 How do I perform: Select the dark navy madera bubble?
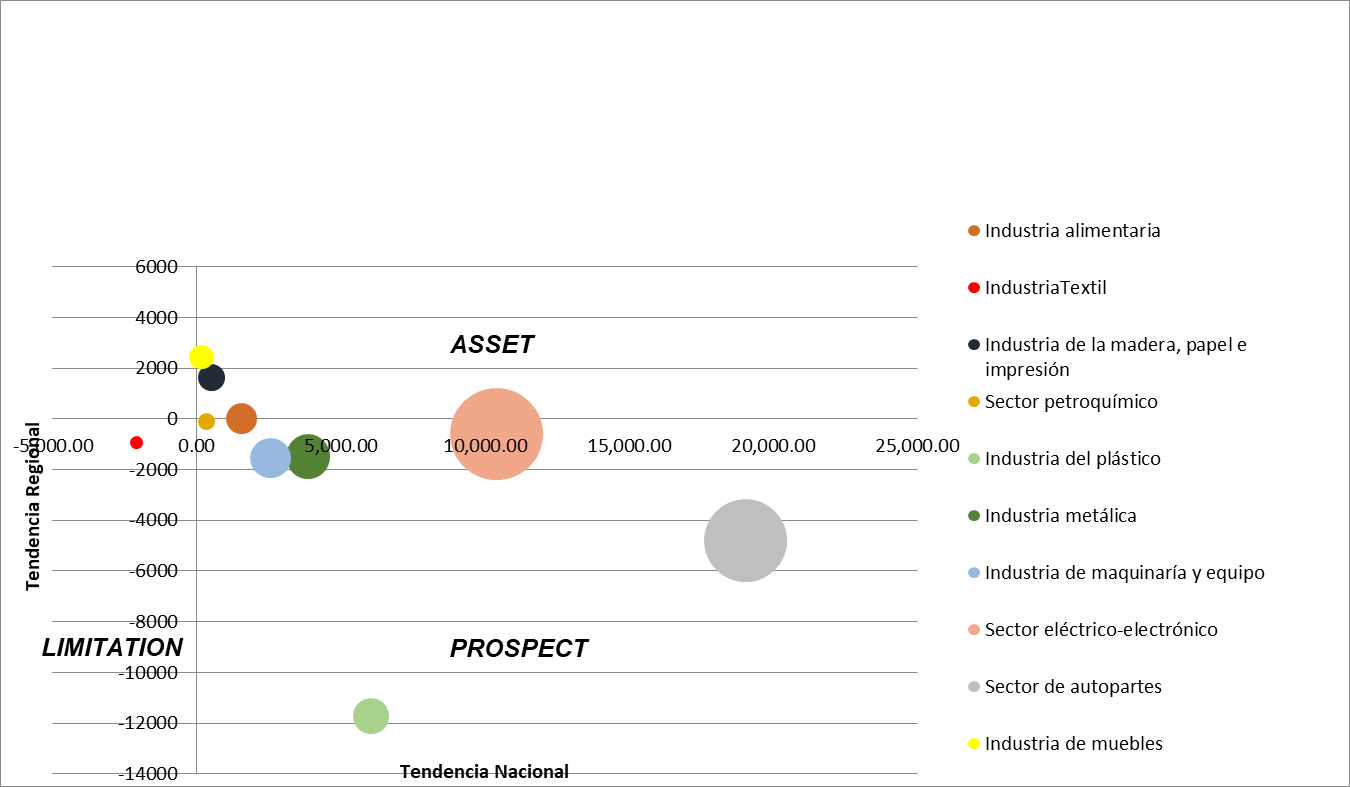pos(211,378)
